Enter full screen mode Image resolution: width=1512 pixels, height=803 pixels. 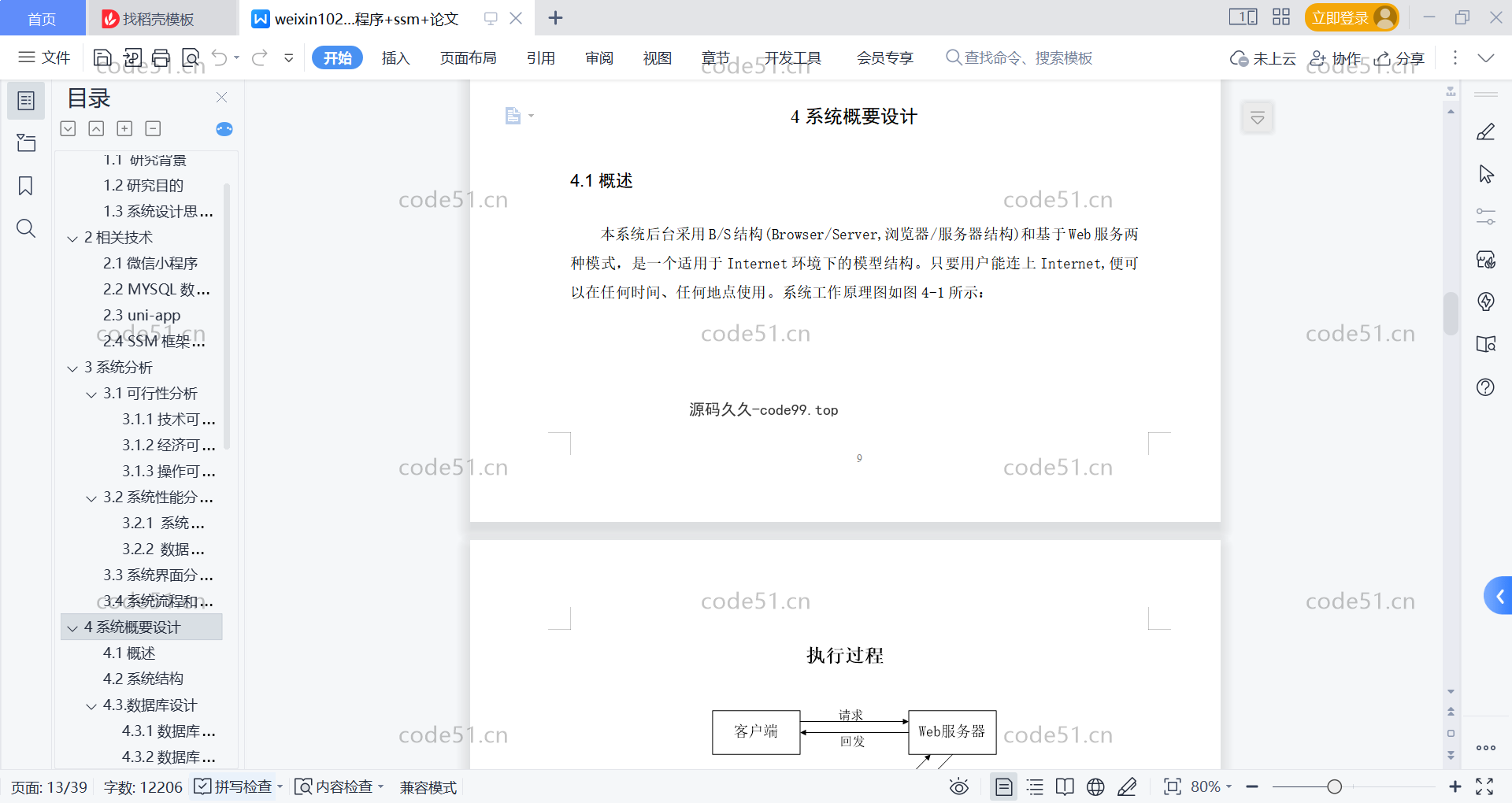coord(1484,786)
